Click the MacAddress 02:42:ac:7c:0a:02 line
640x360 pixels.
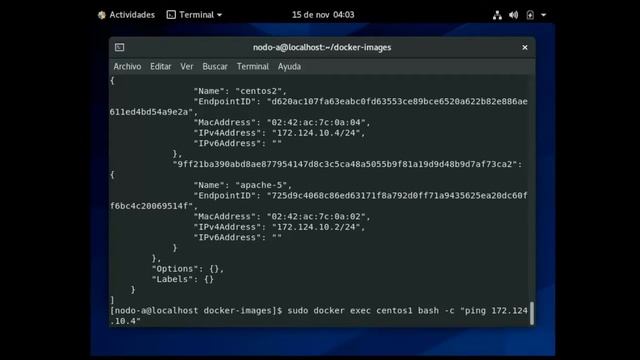click(282, 216)
